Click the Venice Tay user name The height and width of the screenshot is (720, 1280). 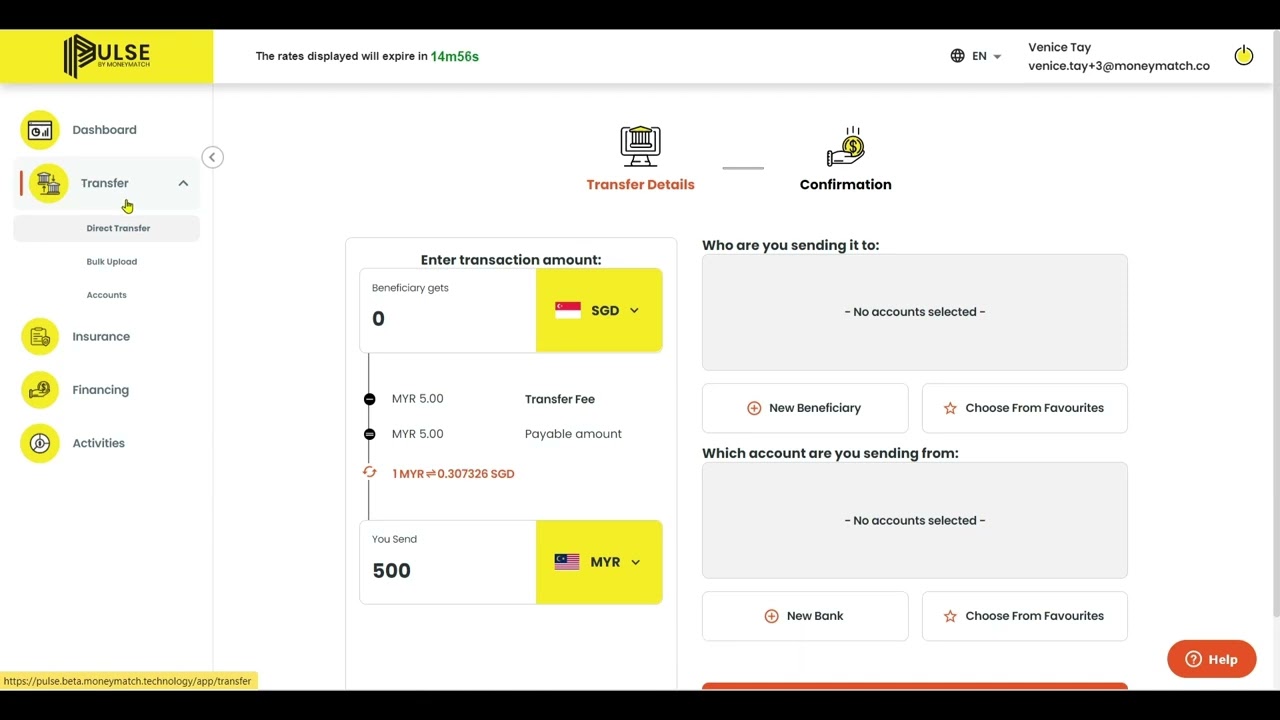tap(1059, 47)
